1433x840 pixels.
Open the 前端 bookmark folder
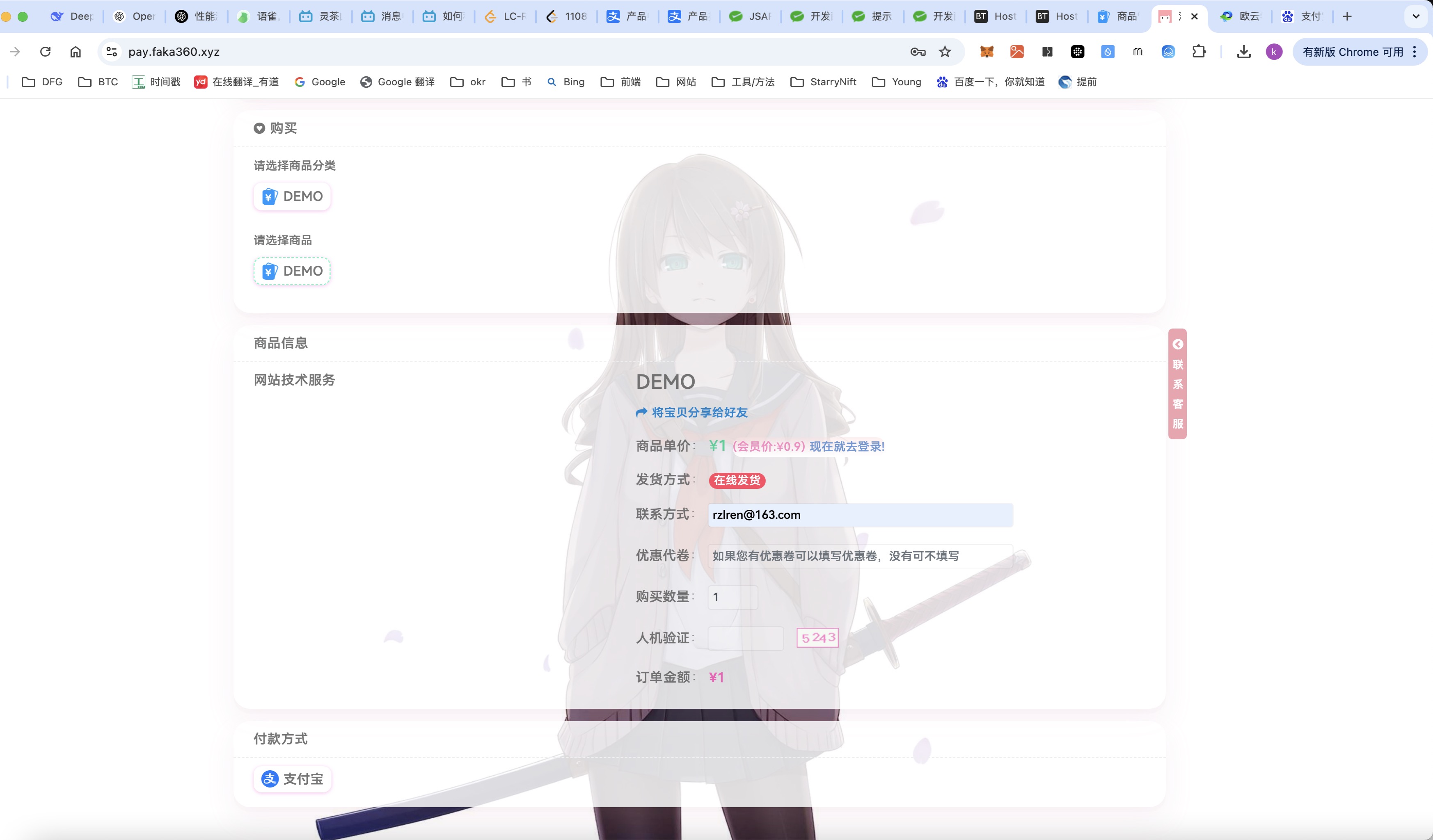[620, 82]
